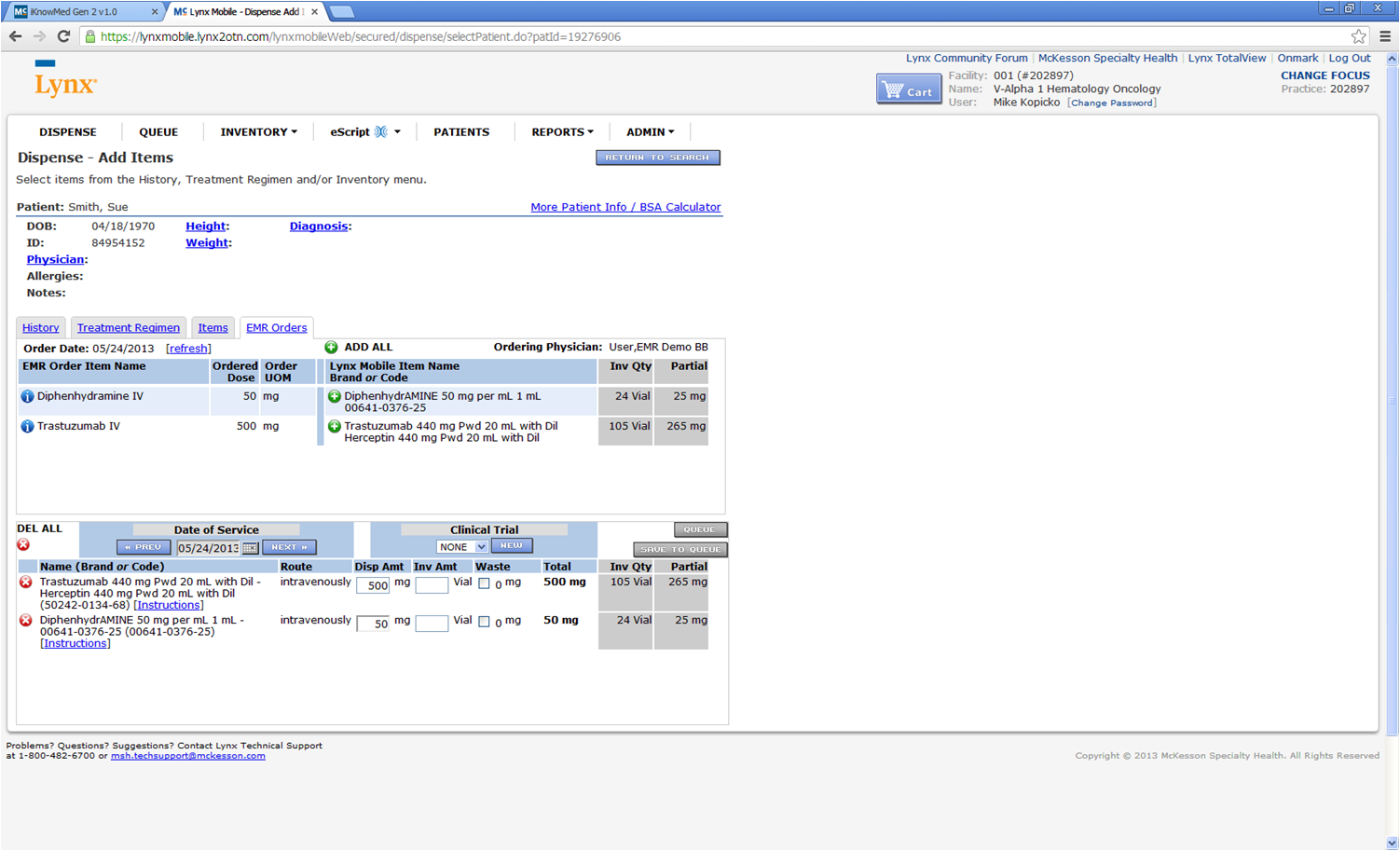Check the Waste checkbox for DiphenhydrAMINE row
The height and width of the screenshot is (851, 1400).
(x=485, y=622)
